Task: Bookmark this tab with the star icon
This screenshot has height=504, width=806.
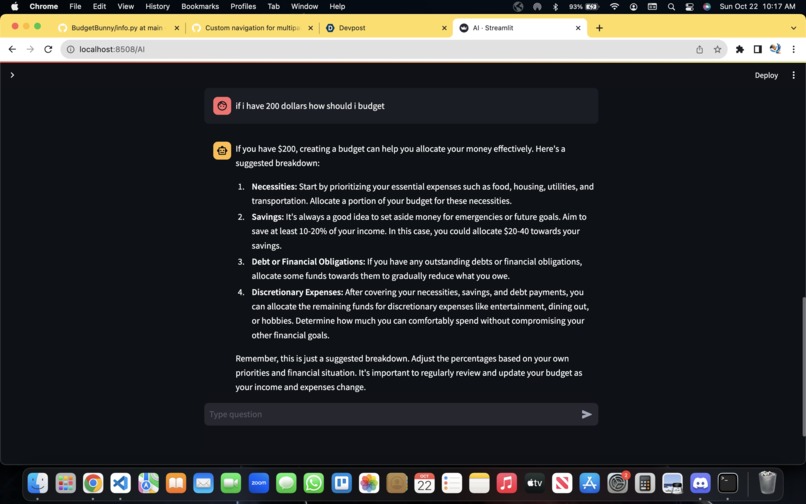Action: [718, 49]
